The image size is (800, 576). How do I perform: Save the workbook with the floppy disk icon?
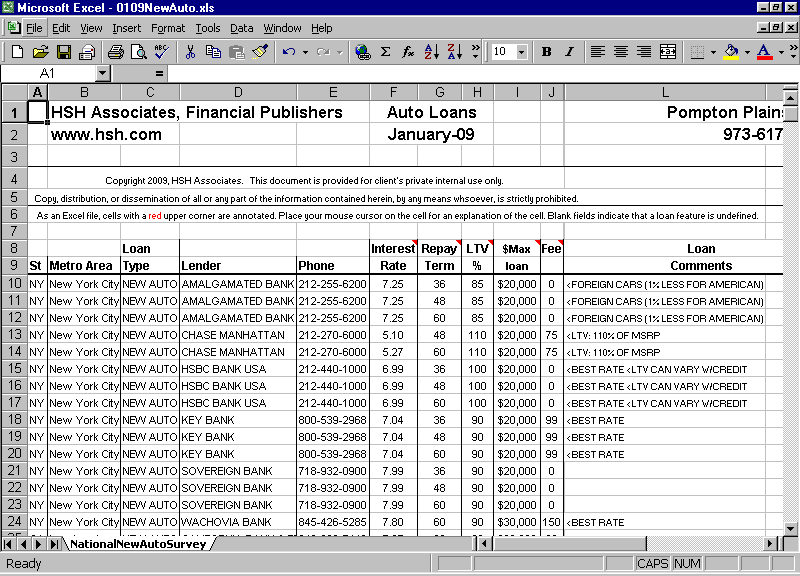pyautogui.click(x=64, y=52)
